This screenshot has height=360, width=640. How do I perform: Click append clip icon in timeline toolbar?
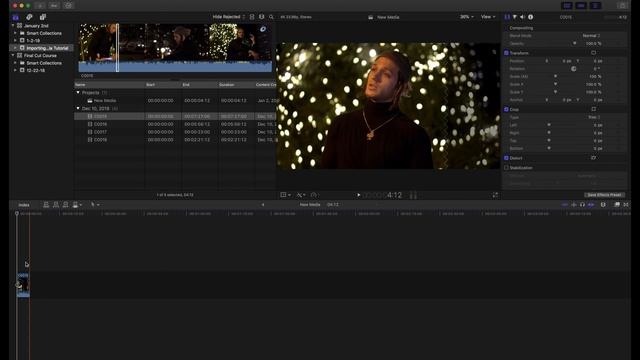[x=65, y=204]
